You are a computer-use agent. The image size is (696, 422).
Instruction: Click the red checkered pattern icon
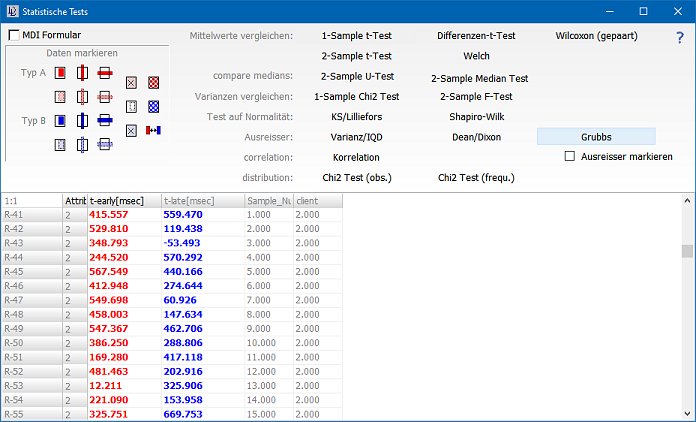(153, 82)
